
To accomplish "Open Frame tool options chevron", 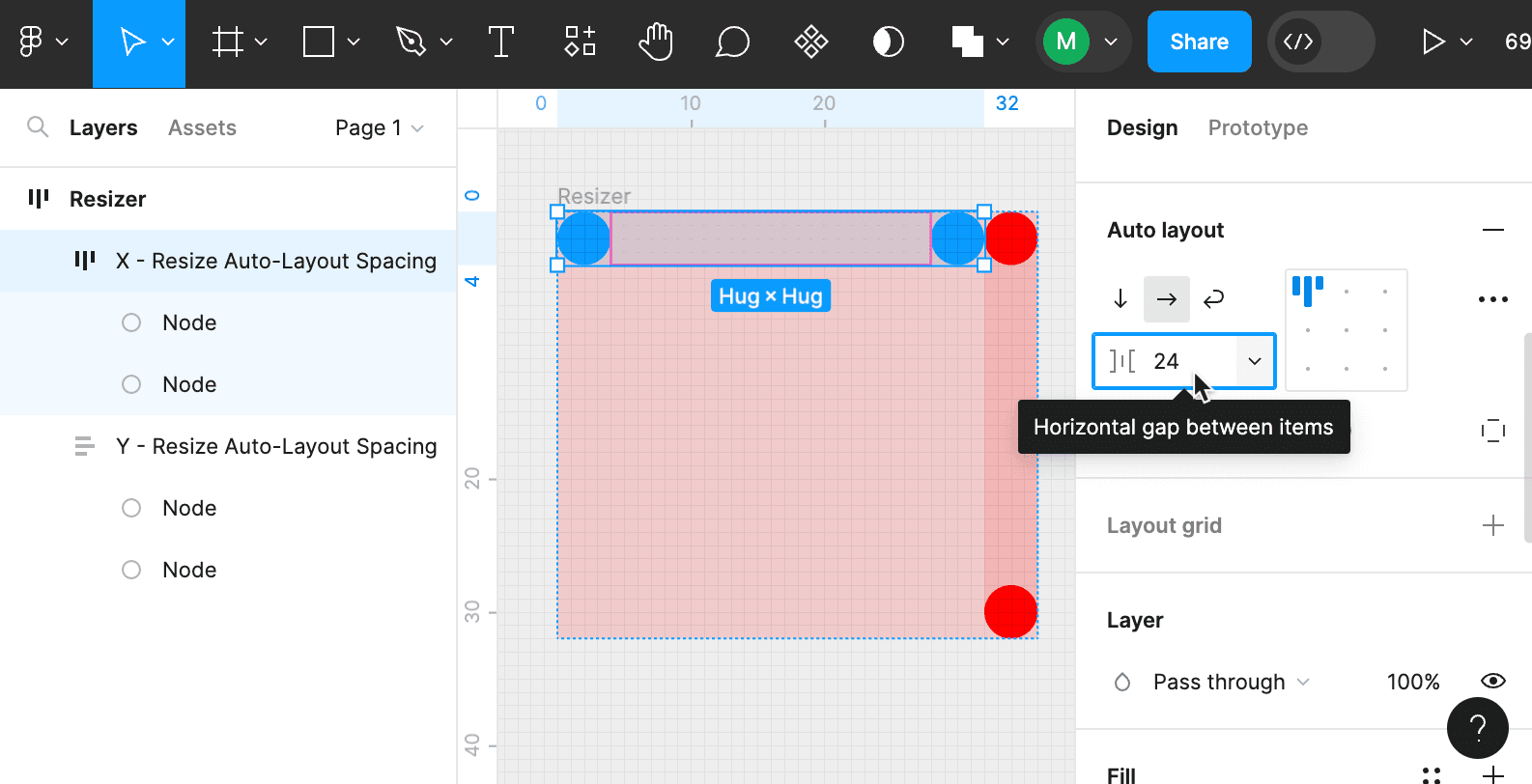I will point(261,42).
